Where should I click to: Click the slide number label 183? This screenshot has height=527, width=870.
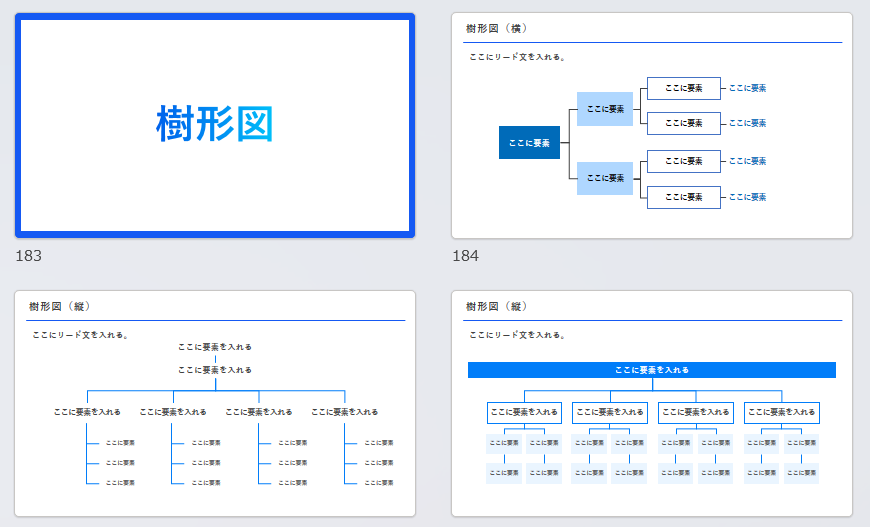point(29,256)
